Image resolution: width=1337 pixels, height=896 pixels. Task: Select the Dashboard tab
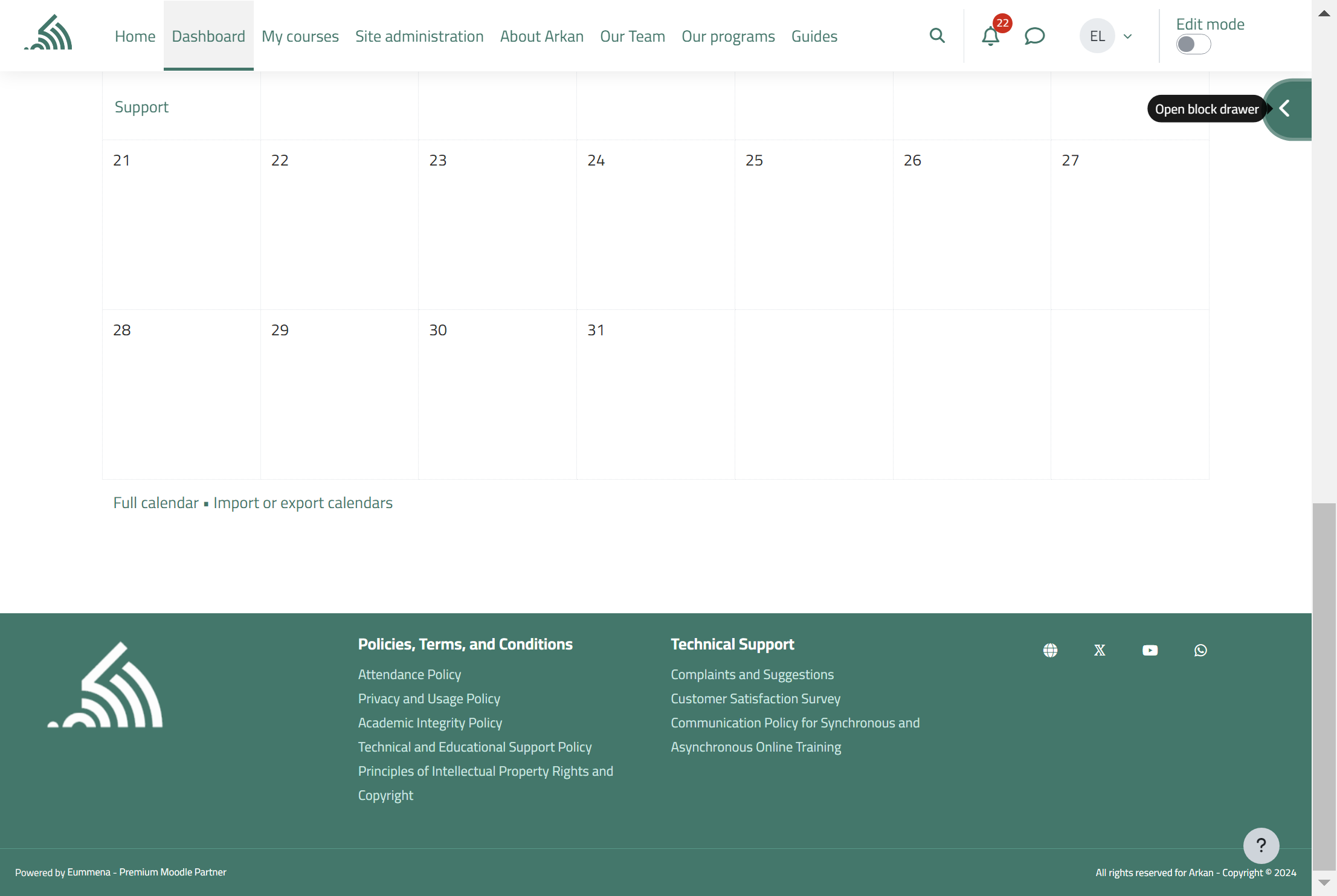click(208, 36)
